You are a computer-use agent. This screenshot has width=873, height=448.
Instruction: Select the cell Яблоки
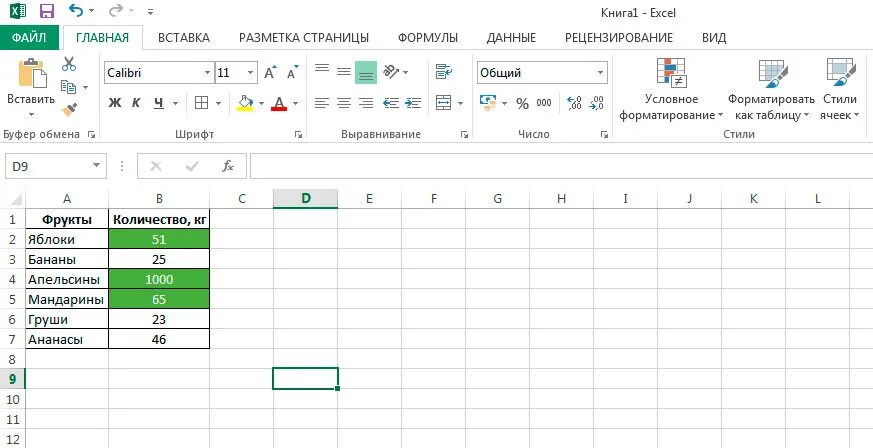pos(67,239)
